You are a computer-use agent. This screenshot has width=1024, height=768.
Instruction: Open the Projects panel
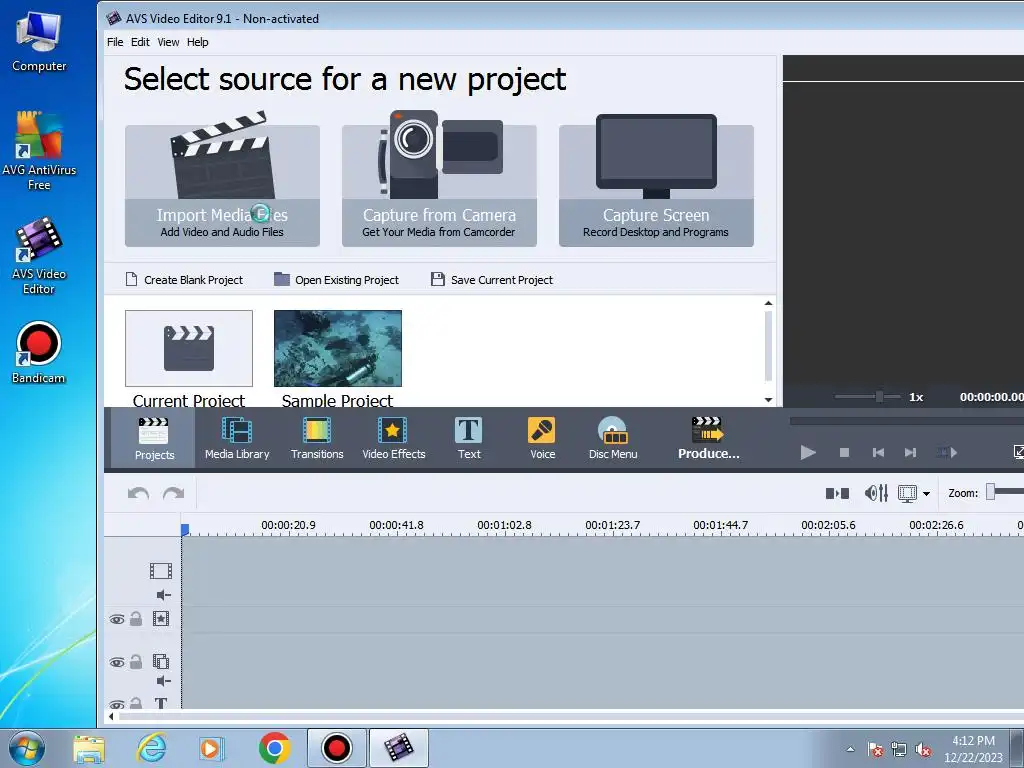153,438
